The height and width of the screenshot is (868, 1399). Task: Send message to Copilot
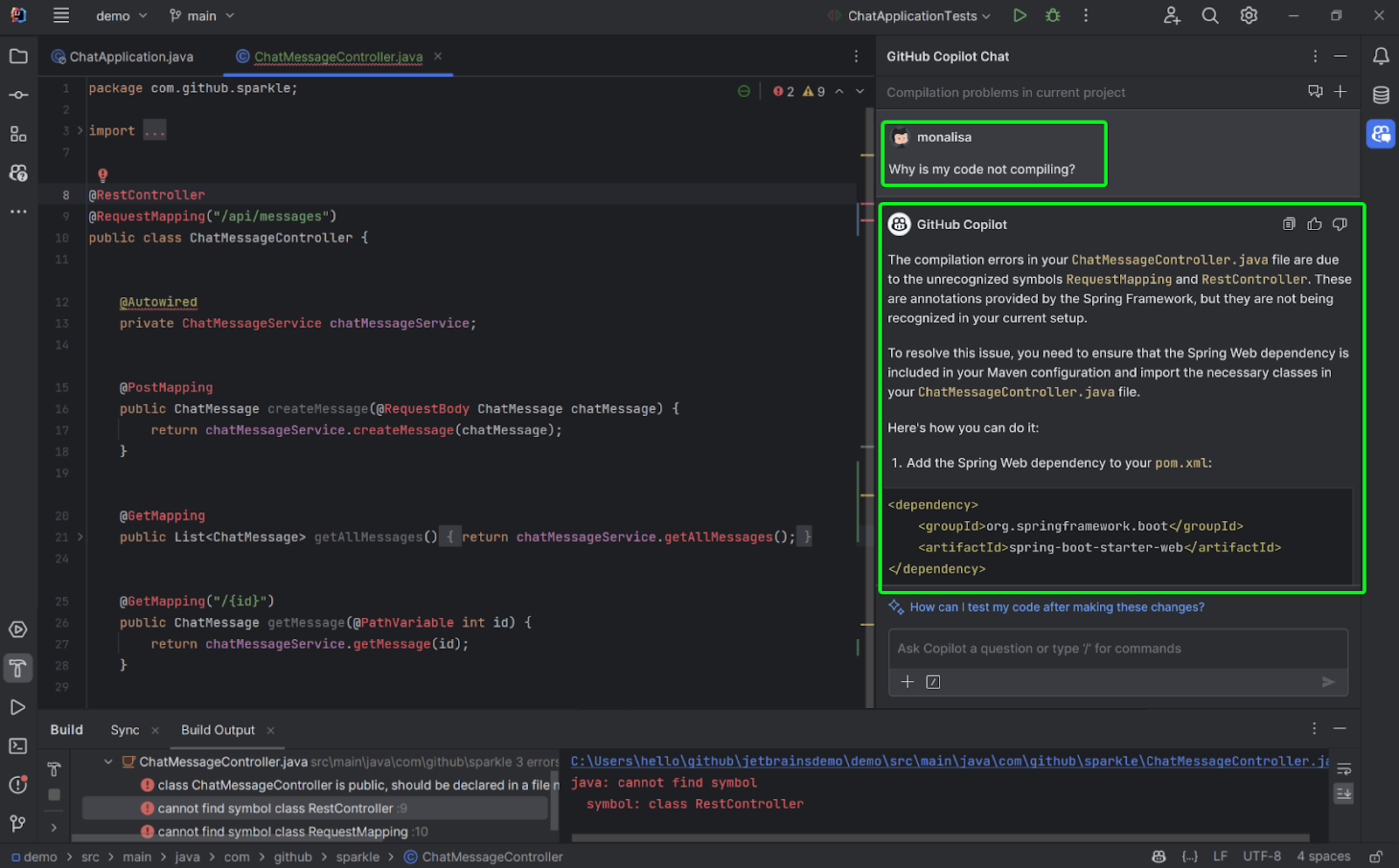[x=1328, y=682]
